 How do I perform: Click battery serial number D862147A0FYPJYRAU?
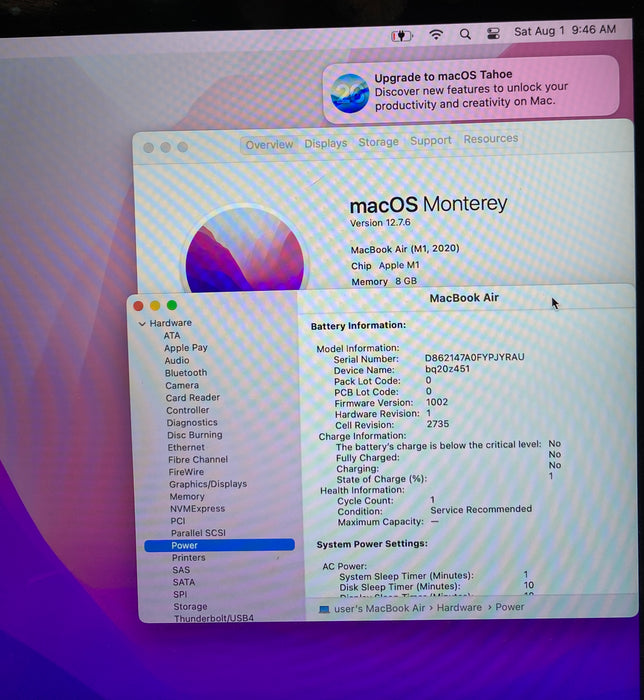click(474, 357)
